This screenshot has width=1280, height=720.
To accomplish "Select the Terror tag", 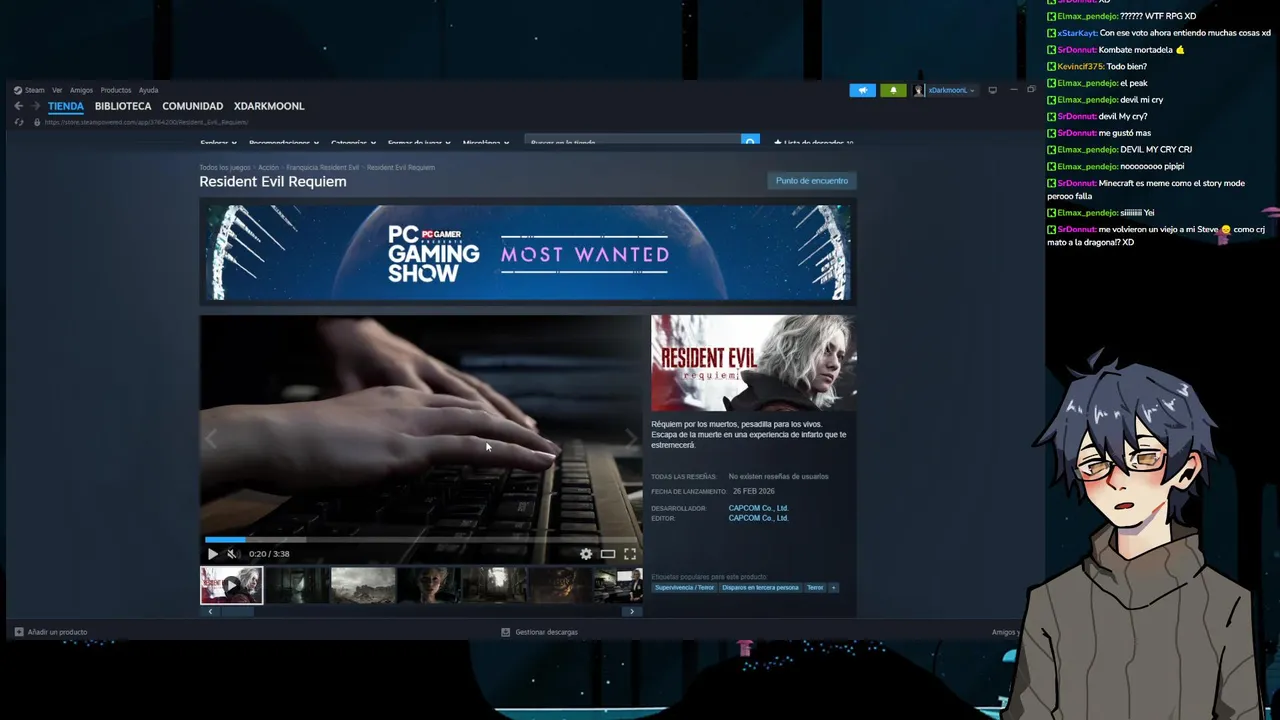I will coord(815,588).
